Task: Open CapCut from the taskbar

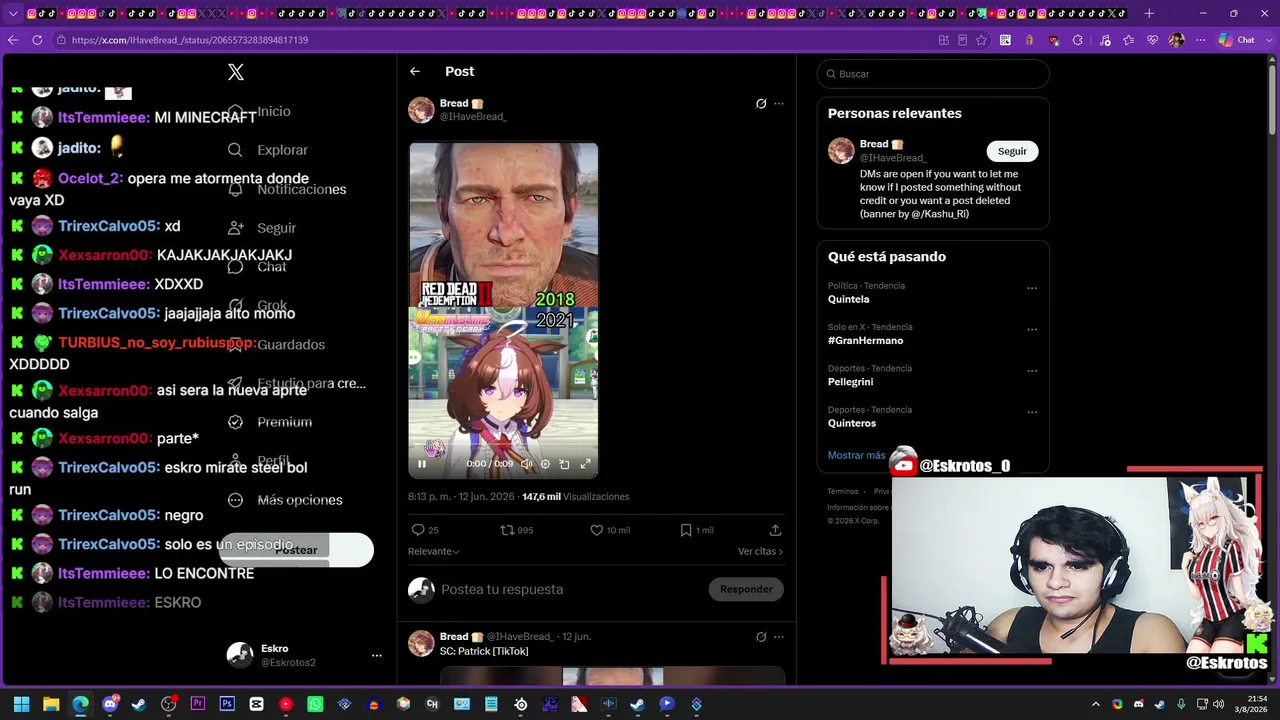Action: point(257,704)
